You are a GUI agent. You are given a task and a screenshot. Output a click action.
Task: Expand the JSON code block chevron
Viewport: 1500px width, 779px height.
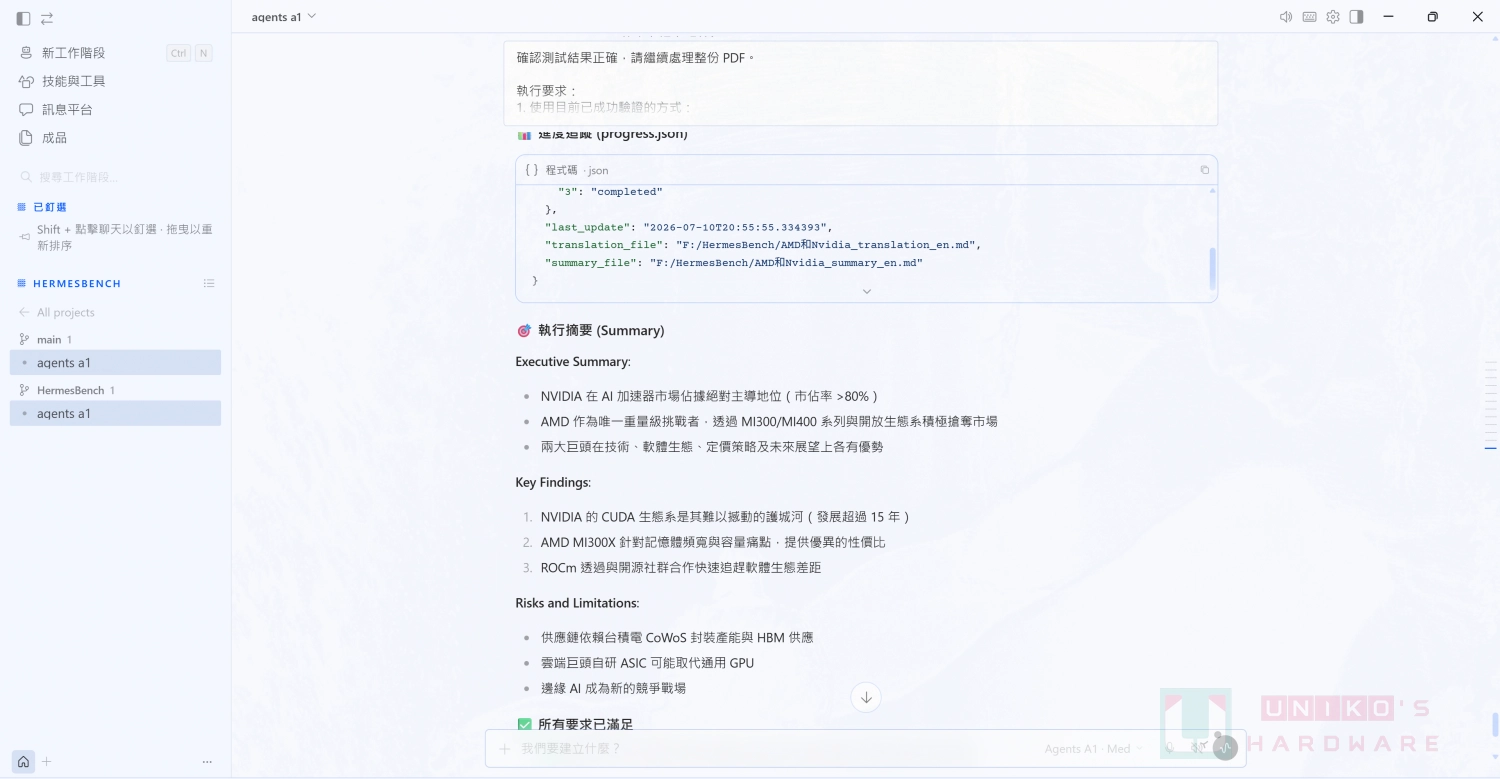[x=866, y=292]
